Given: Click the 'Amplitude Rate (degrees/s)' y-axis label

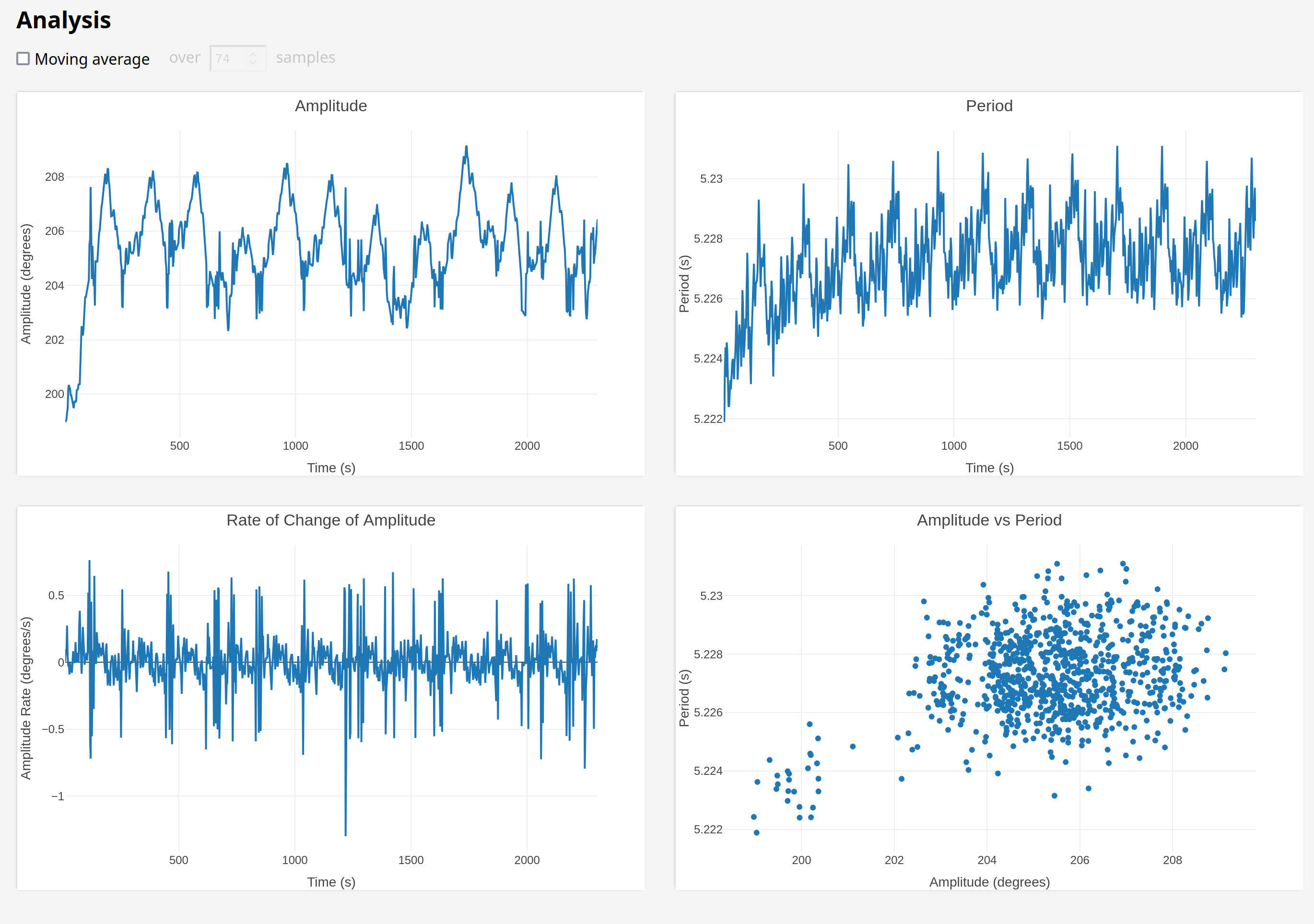Looking at the screenshot, I should pyautogui.click(x=26, y=698).
